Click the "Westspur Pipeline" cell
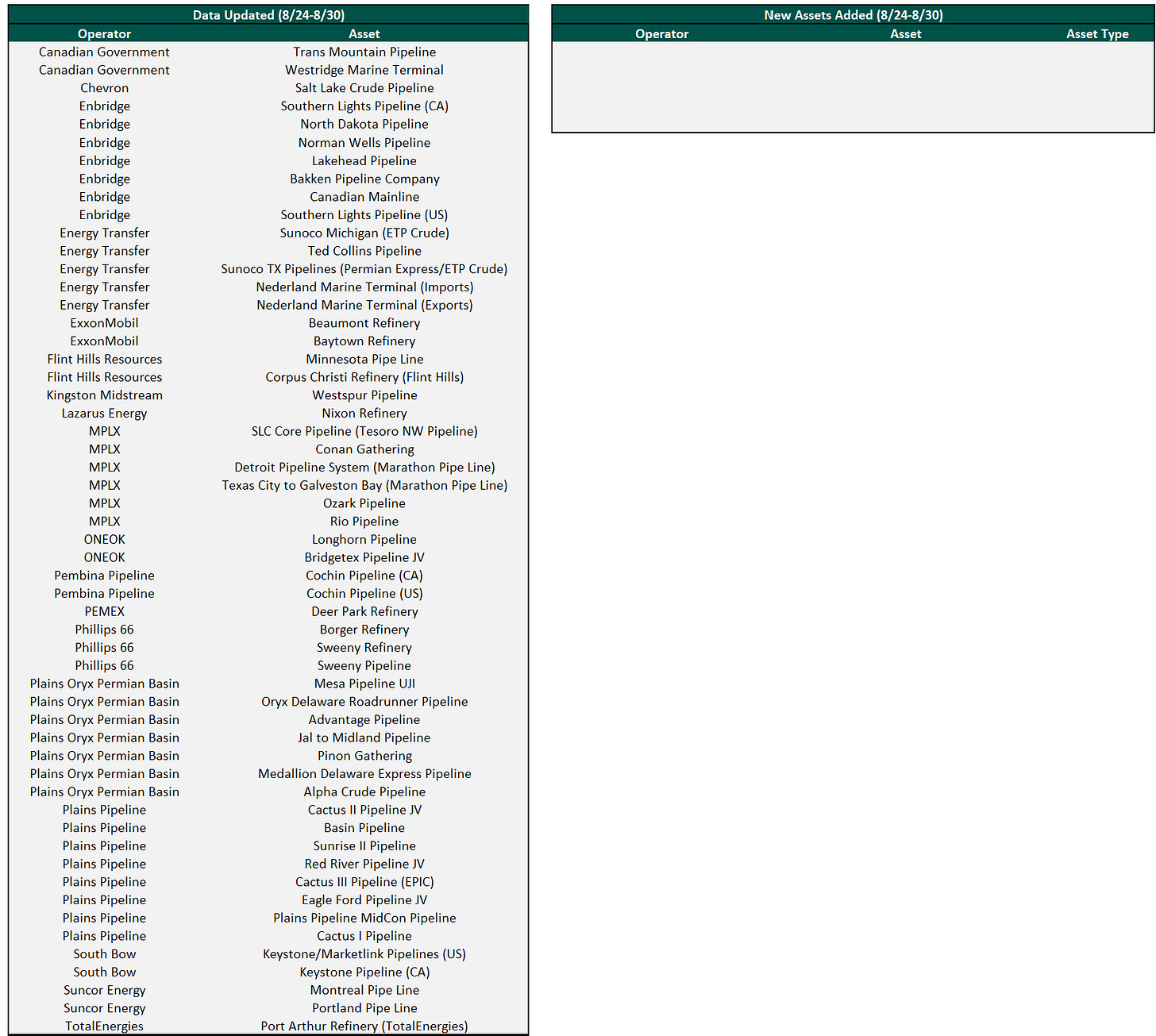The height and width of the screenshot is (1036, 1156). tap(364, 395)
